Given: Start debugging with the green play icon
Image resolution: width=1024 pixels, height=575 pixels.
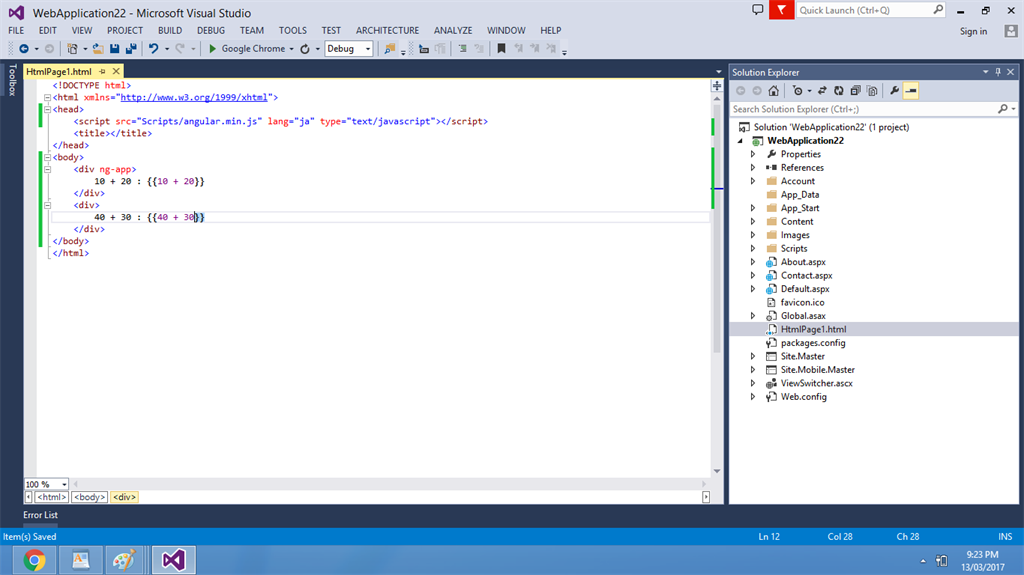Looking at the screenshot, I should click(212, 48).
